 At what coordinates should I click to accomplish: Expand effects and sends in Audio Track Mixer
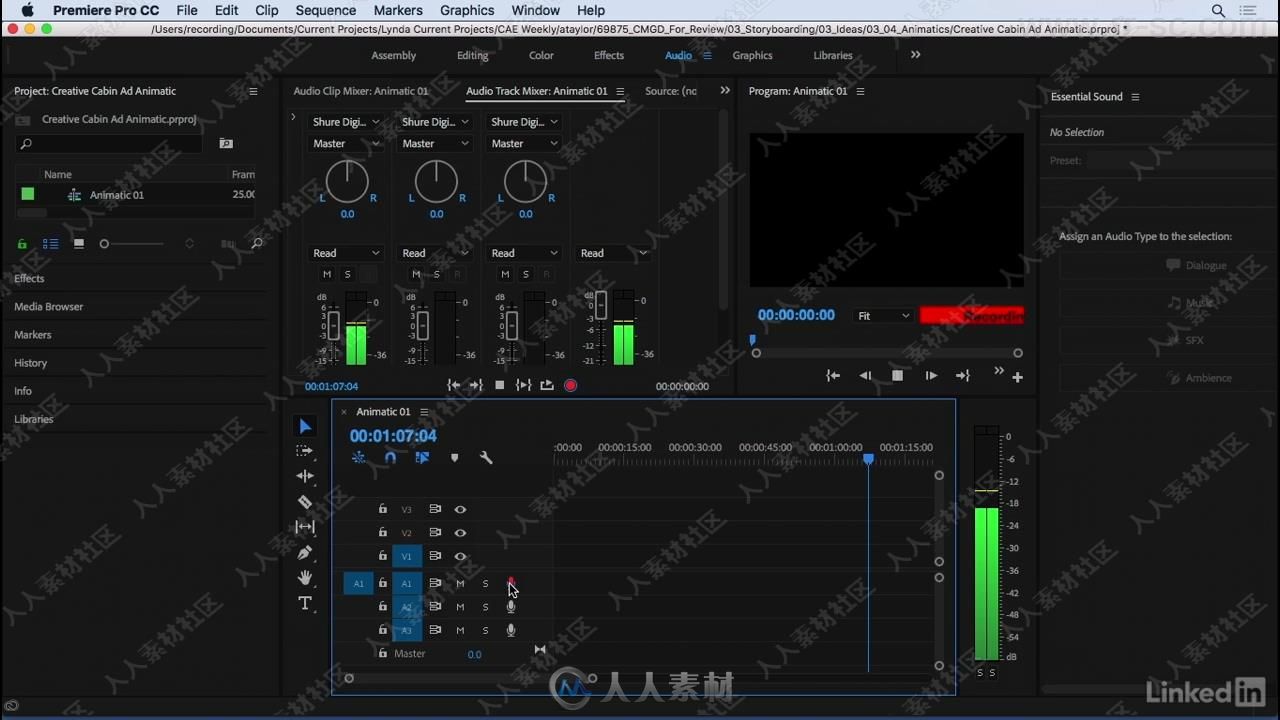point(293,117)
